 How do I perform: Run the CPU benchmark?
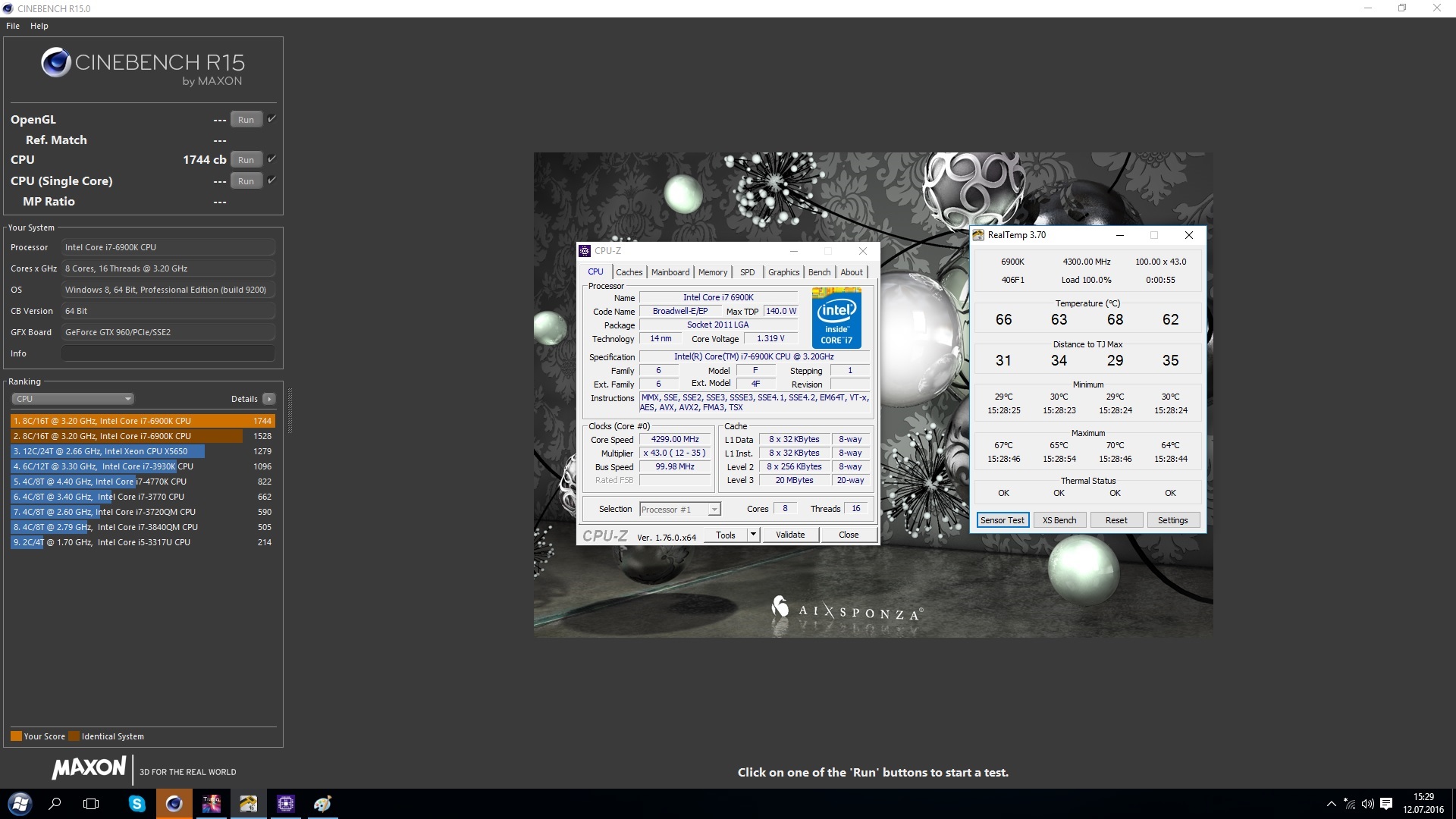click(246, 160)
